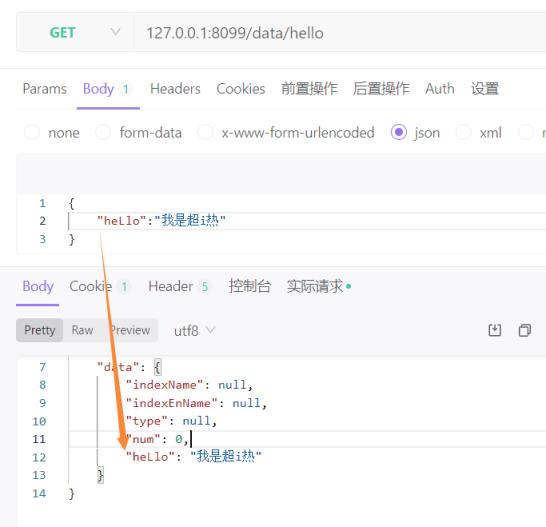Switch response view to Preview
Screen dimensions: 546x527
[130, 330]
